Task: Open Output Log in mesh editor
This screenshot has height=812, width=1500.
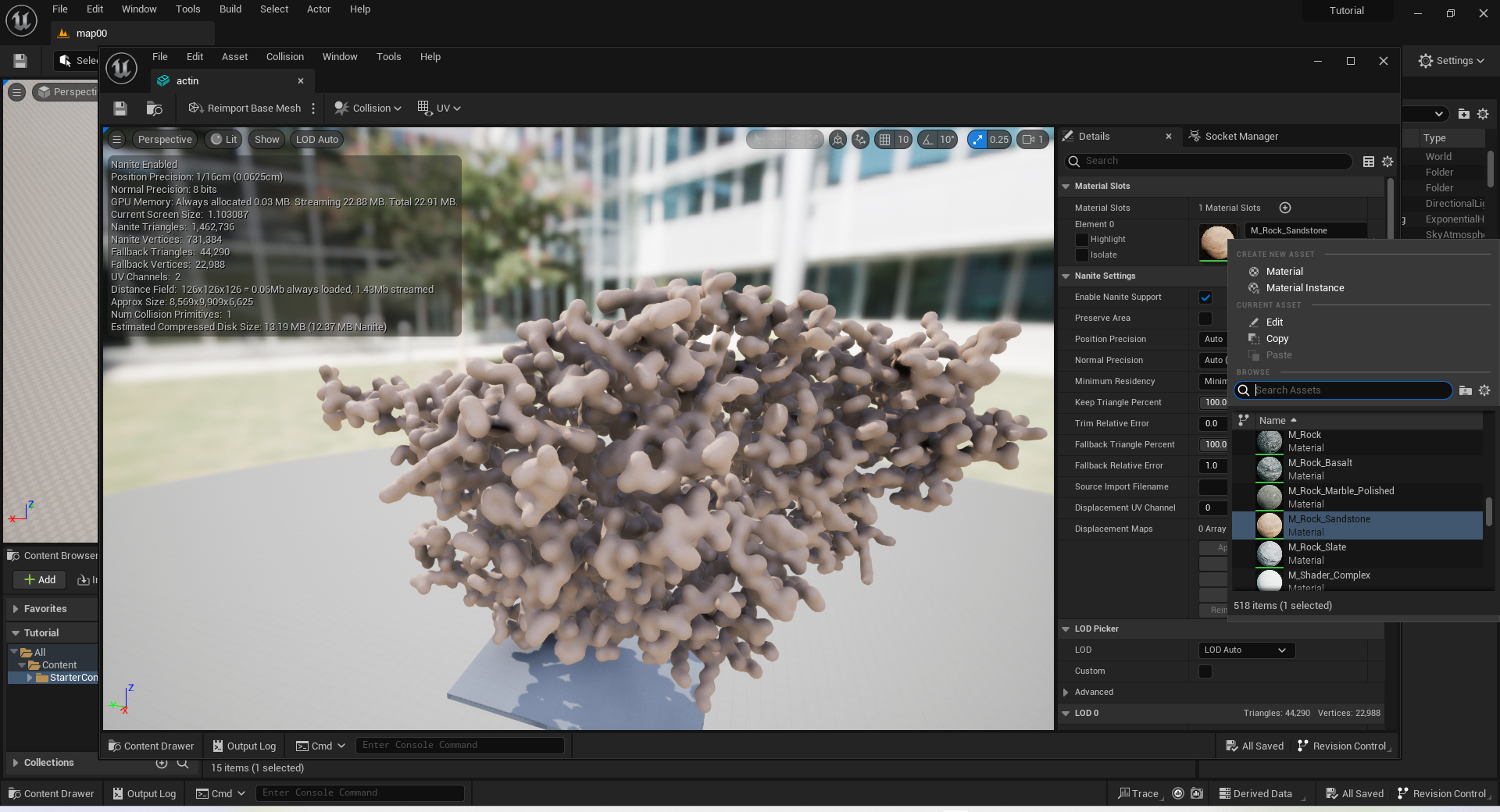Action: pyautogui.click(x=244, y=746)
